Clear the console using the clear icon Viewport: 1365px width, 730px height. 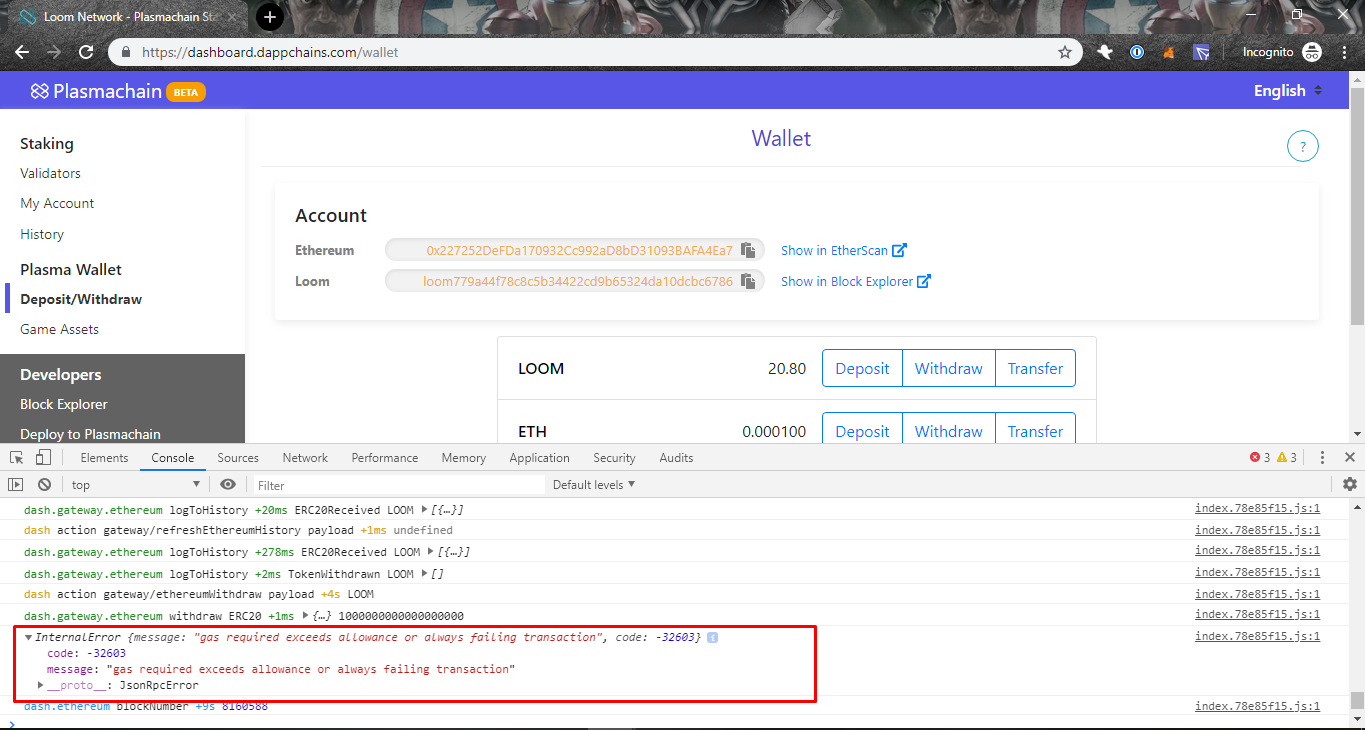coord(44,484)
